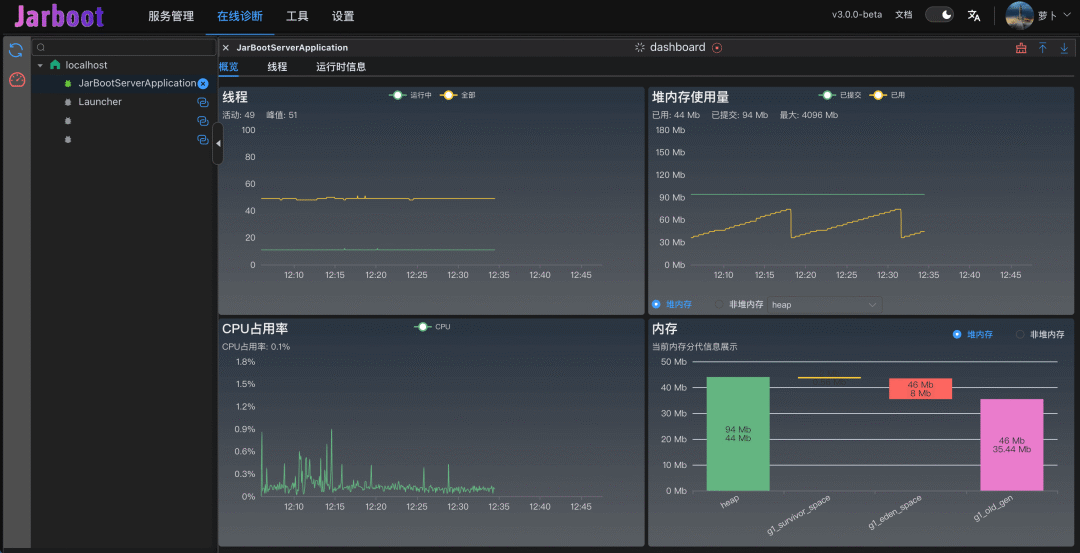Click the refresh icon in left sidebar

click(x=16, y=50)
